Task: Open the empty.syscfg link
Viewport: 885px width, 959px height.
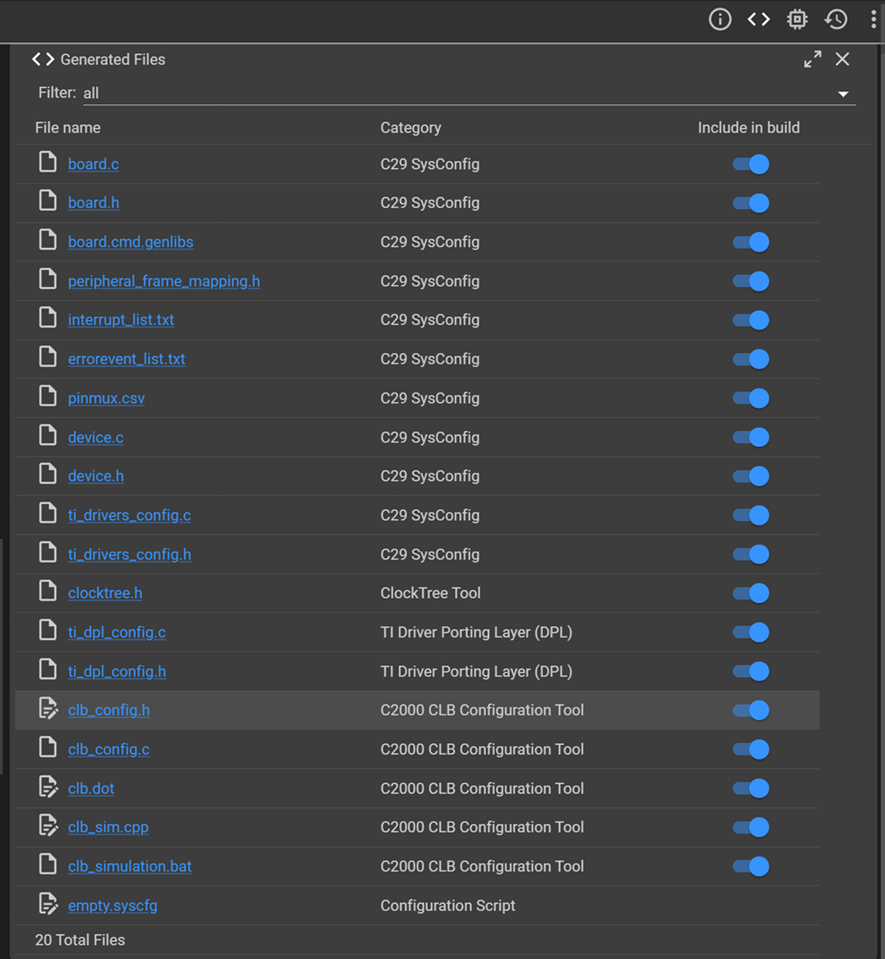Action: pos(113,906)
